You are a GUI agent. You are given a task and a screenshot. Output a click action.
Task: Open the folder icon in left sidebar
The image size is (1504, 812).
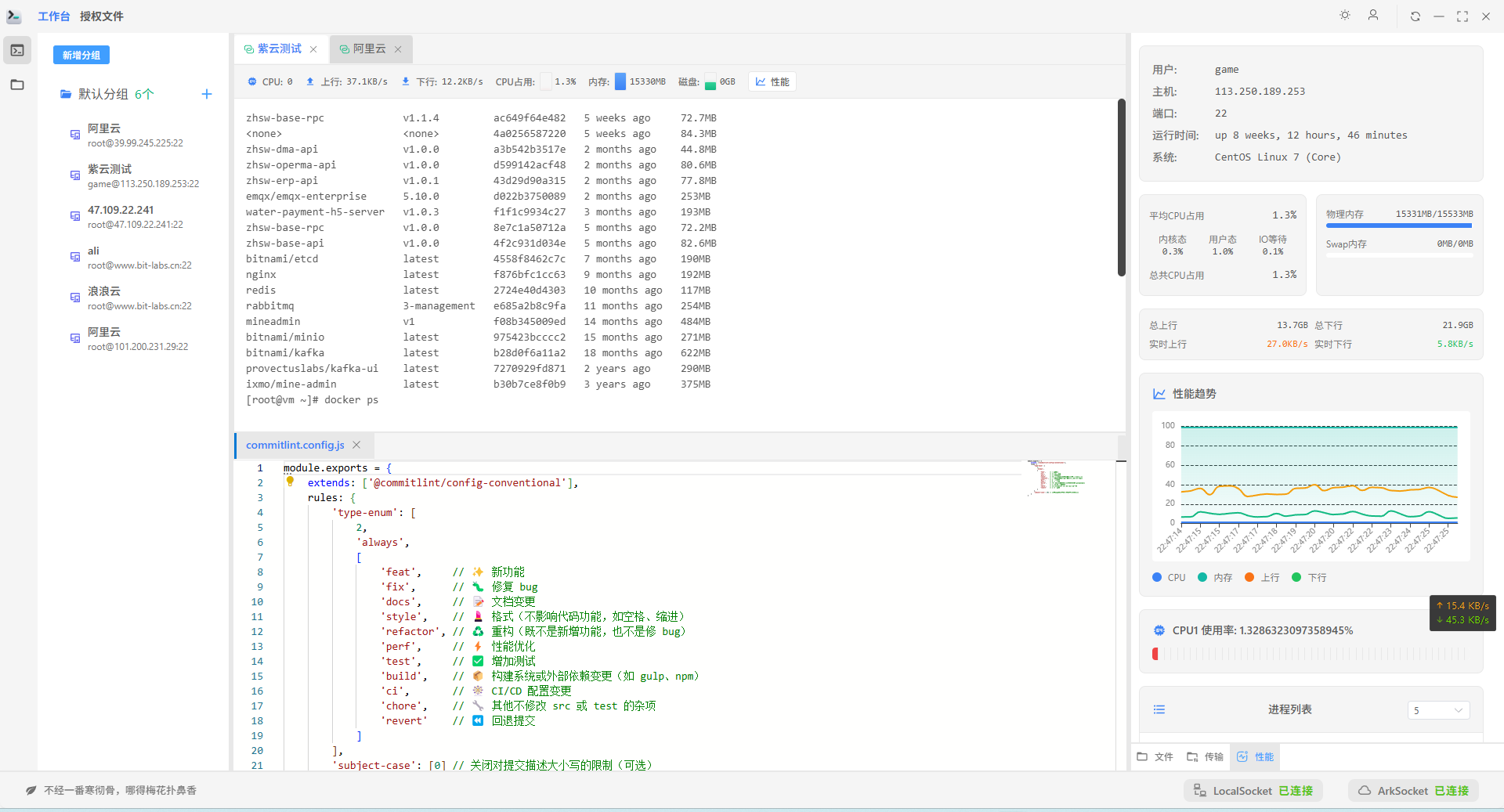[x=17, y=85]
